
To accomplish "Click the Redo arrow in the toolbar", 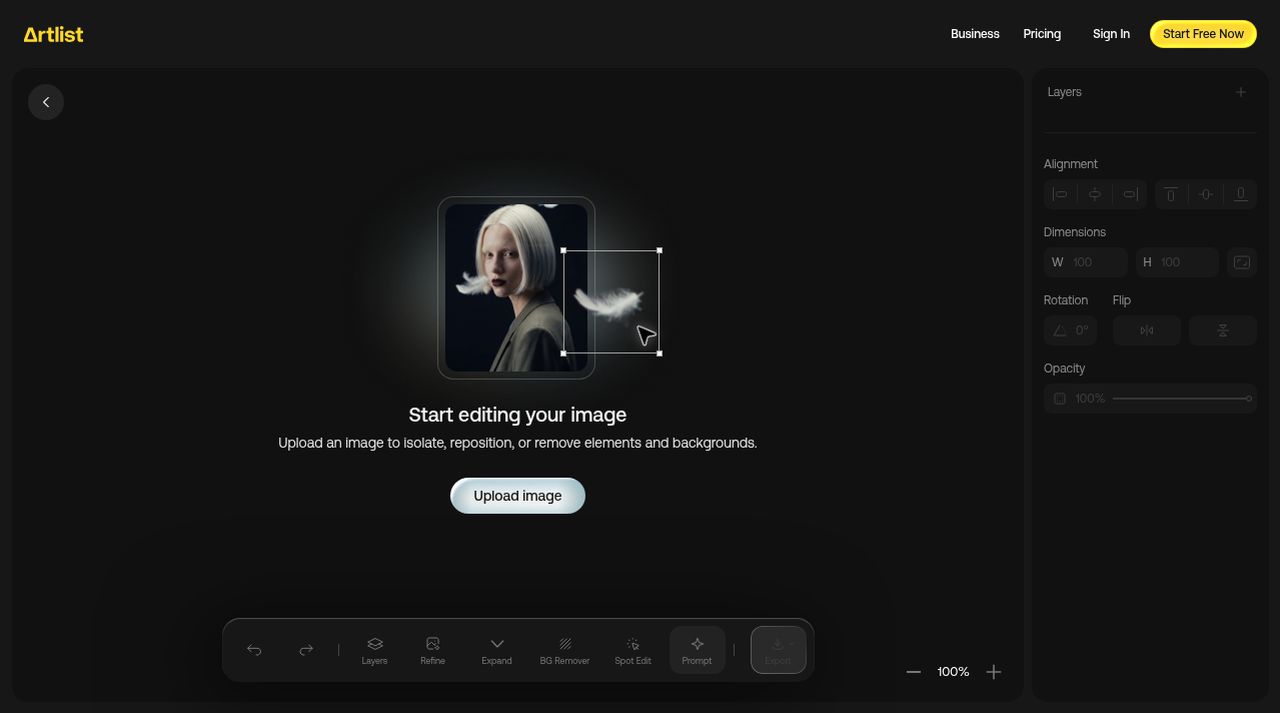I will (x=306, y=650).
